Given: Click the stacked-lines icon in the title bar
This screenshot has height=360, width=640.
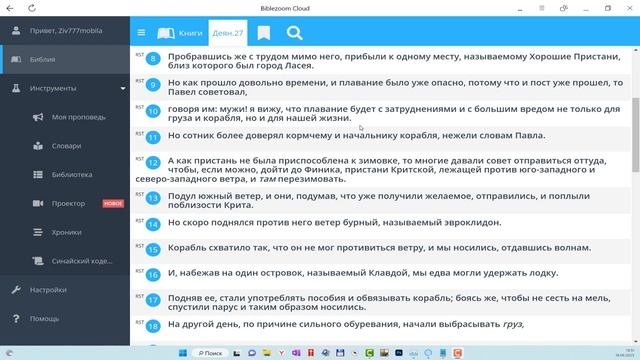Looking at the screenshot, I should click(x=542, y=8).
